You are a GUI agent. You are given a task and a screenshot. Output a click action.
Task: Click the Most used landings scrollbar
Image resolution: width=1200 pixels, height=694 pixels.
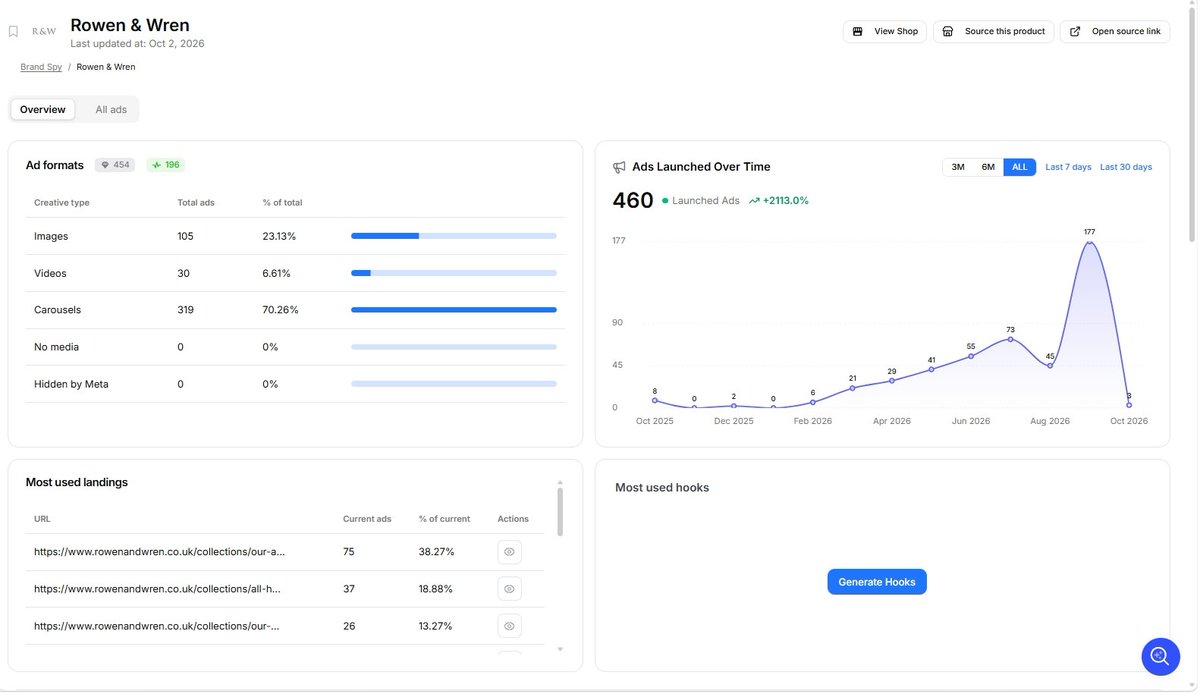point(560,511)
